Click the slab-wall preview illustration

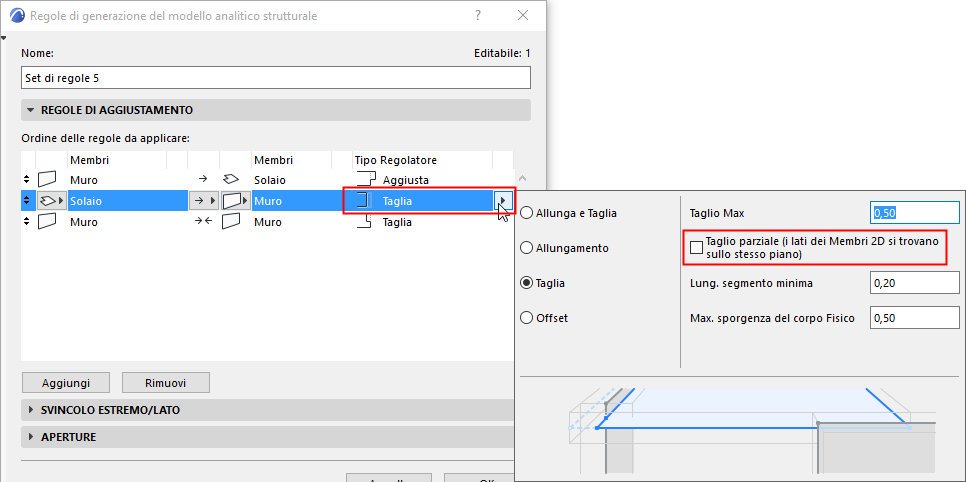click(x=750, y=429)
